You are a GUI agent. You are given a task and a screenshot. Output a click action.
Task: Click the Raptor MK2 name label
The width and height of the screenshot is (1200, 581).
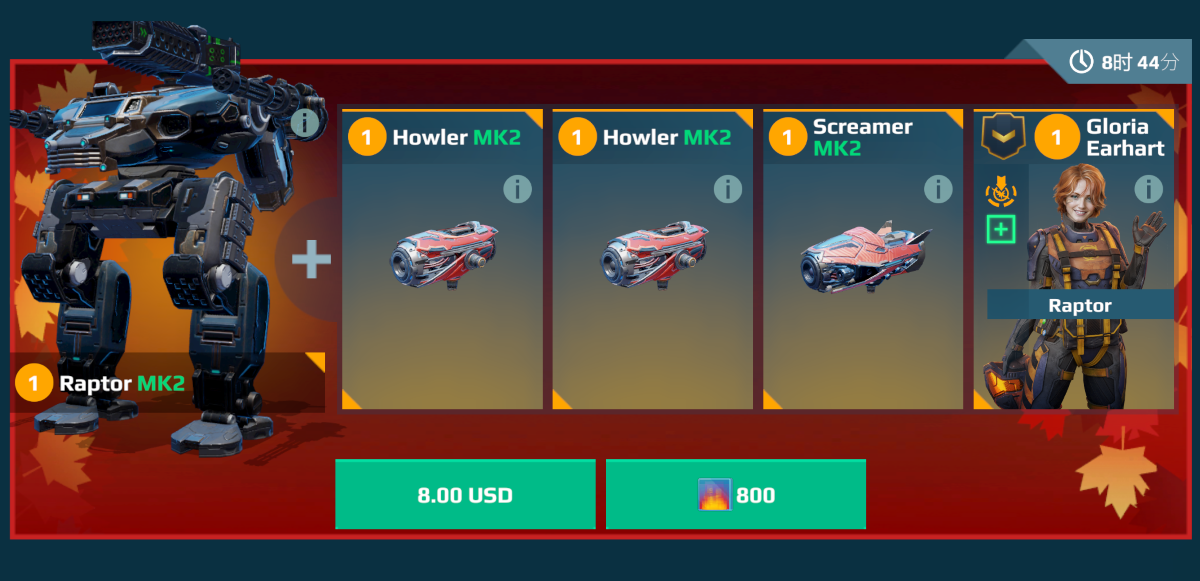tap(122, 383)
